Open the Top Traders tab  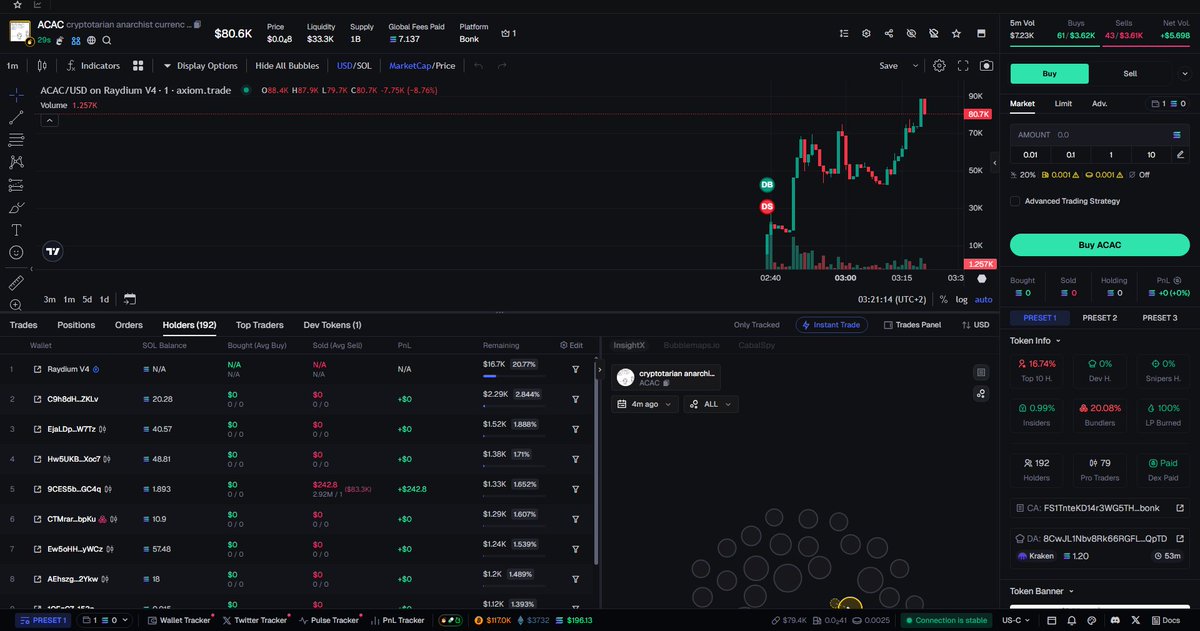click(x=260, y=325)
